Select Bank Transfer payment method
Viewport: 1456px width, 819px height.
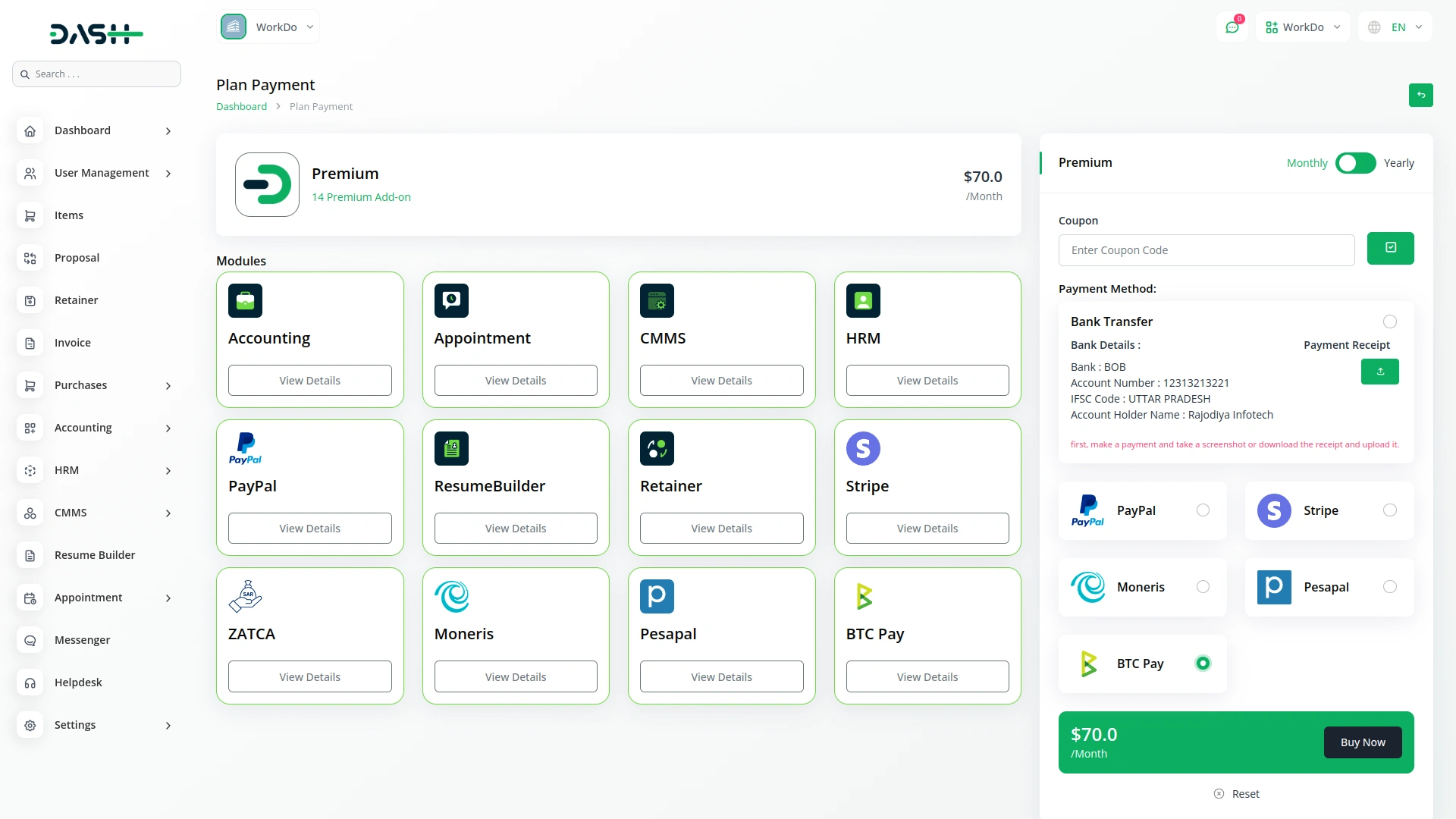coord(1389,322)
